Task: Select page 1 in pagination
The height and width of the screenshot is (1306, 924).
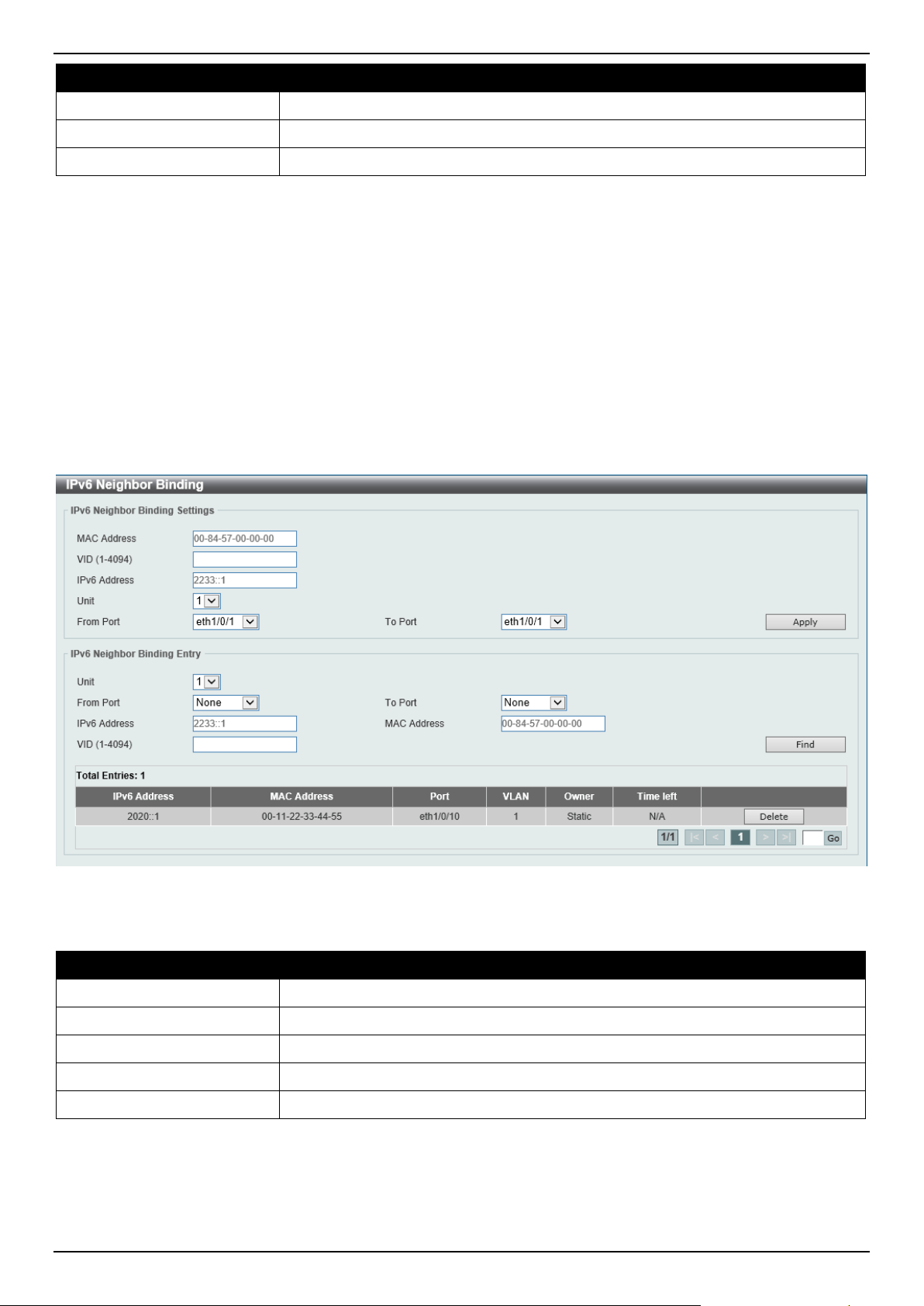Action: pos(740,838)
